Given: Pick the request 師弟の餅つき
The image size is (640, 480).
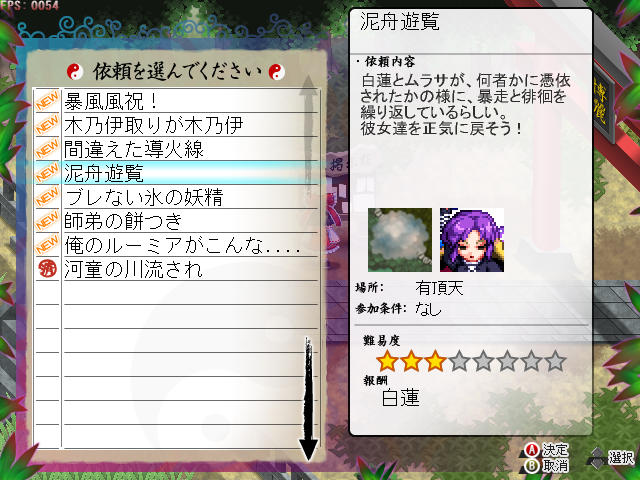Looking at the screenshot, I should tap(190, 221).
